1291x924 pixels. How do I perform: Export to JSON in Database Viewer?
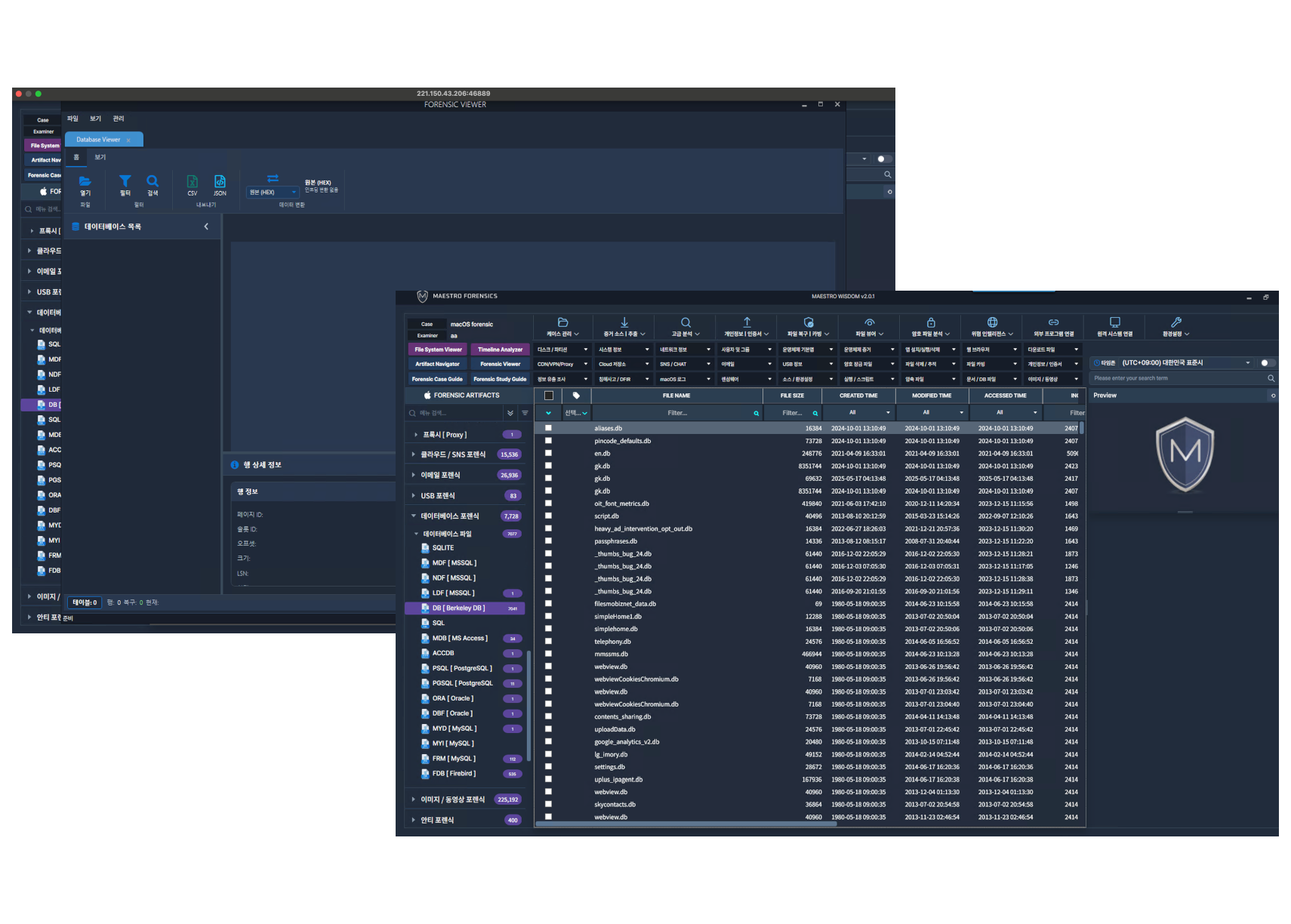pyautogui.click(x=220, y=181)
